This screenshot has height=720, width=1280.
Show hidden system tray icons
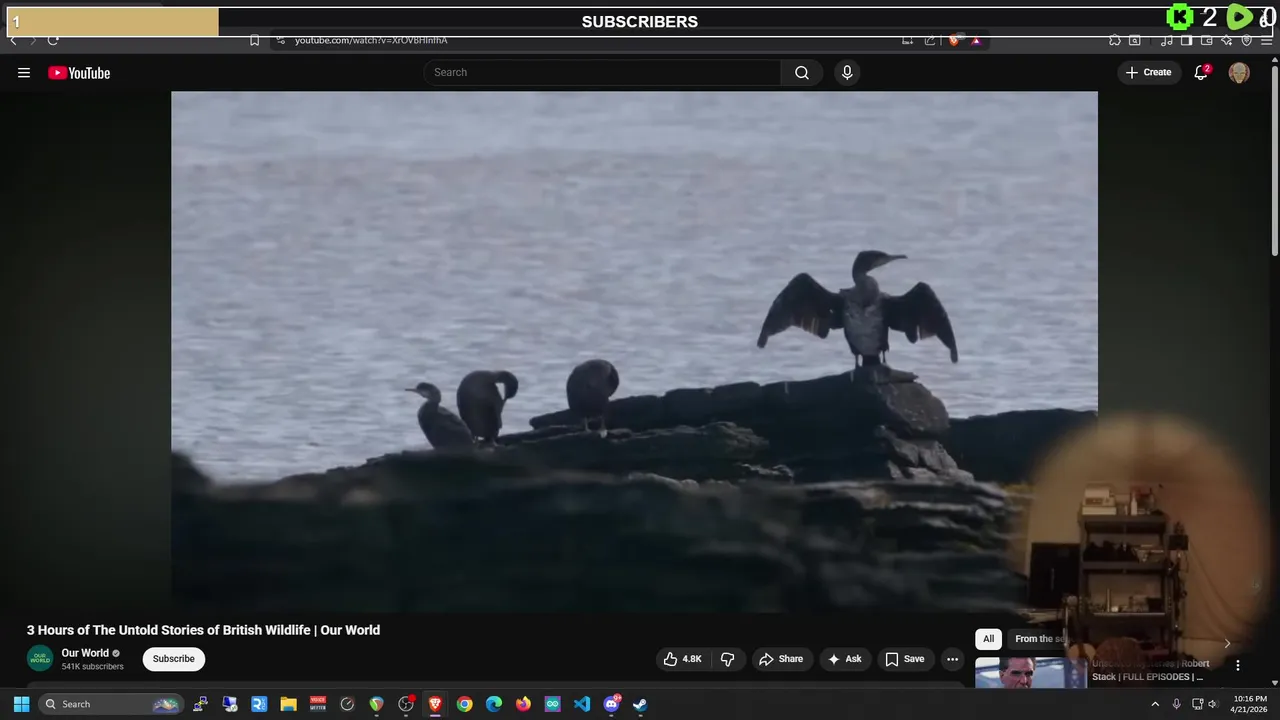[1155, 704]
